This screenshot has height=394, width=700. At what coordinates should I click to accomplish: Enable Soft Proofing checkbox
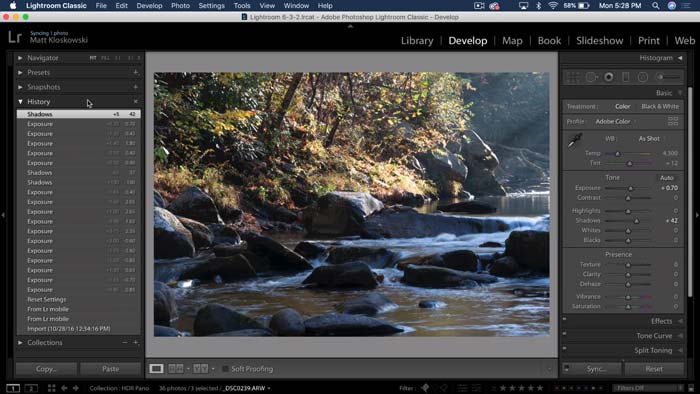point(225,369)
